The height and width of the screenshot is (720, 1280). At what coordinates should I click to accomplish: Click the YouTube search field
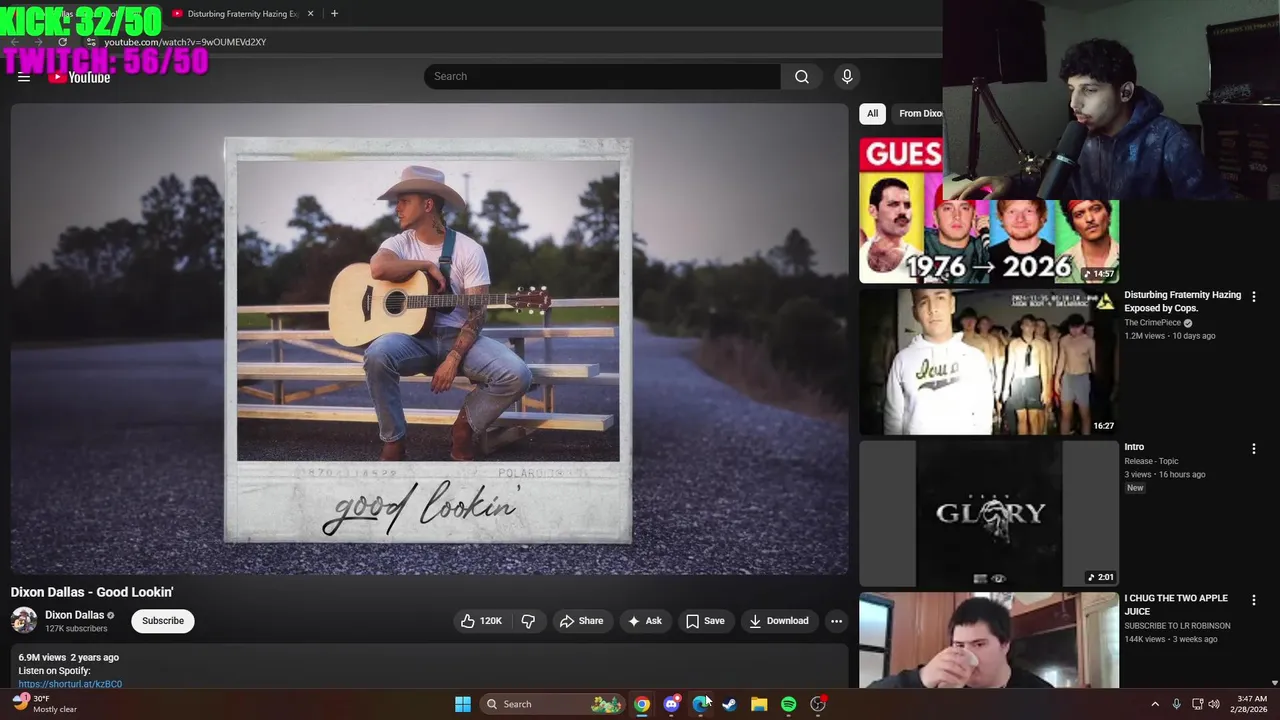(602, 76)
